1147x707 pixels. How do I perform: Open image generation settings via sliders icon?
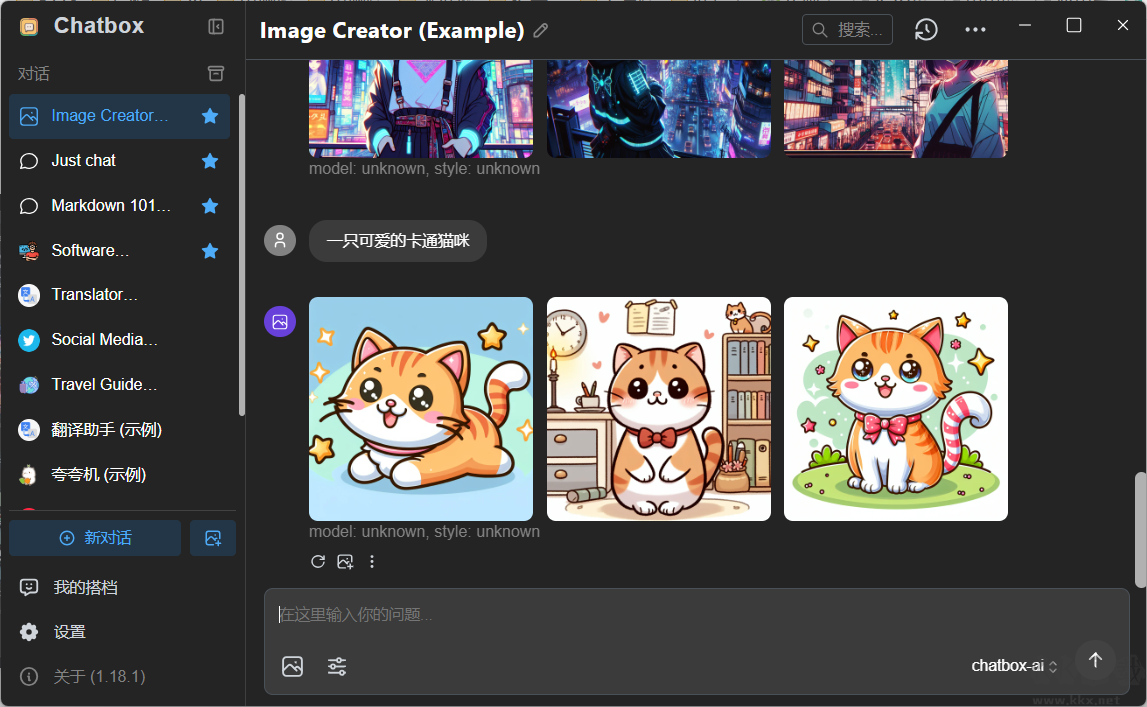pyautogui.click(x=337, y=666)
